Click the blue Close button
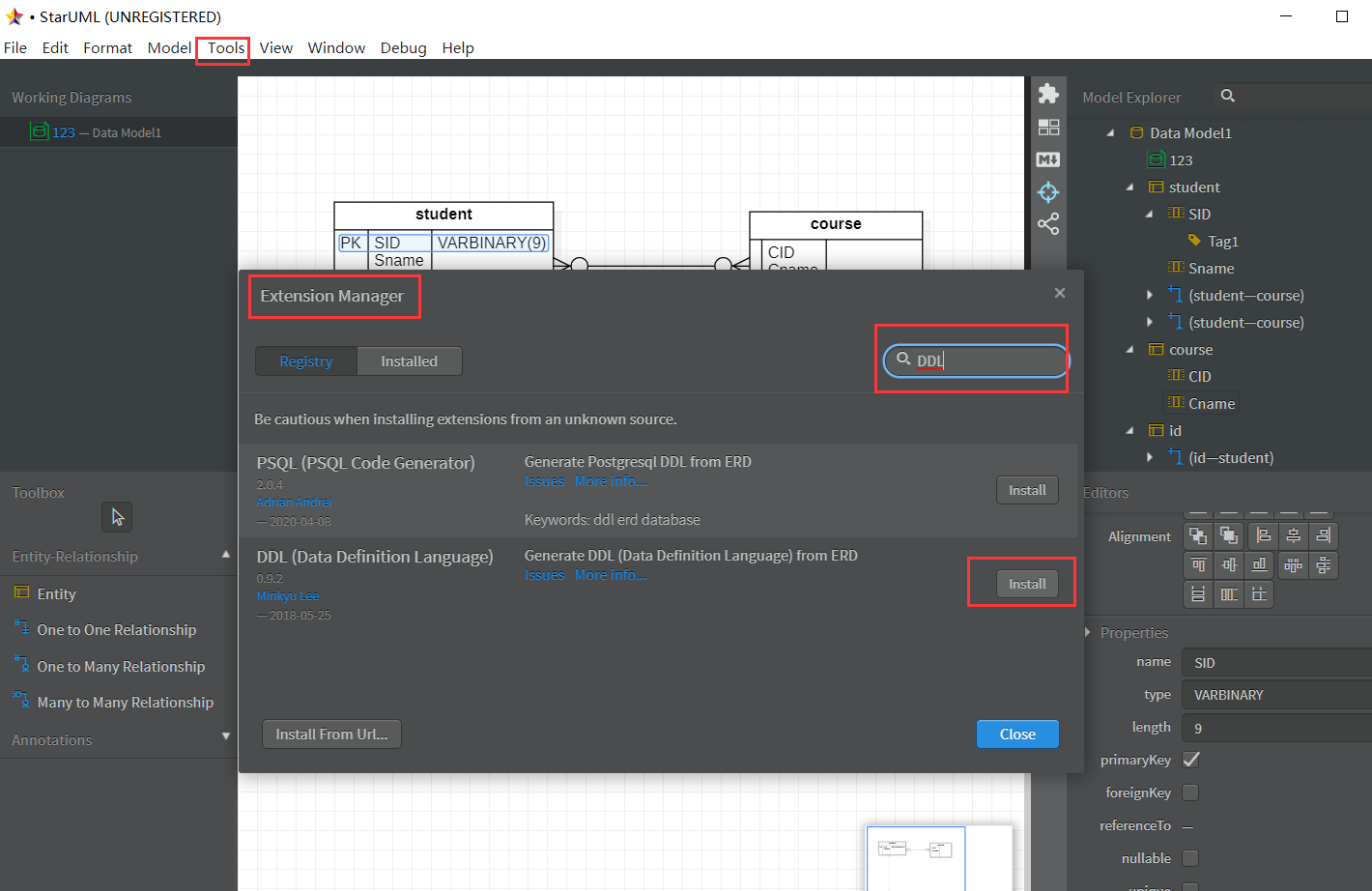 1017,733
